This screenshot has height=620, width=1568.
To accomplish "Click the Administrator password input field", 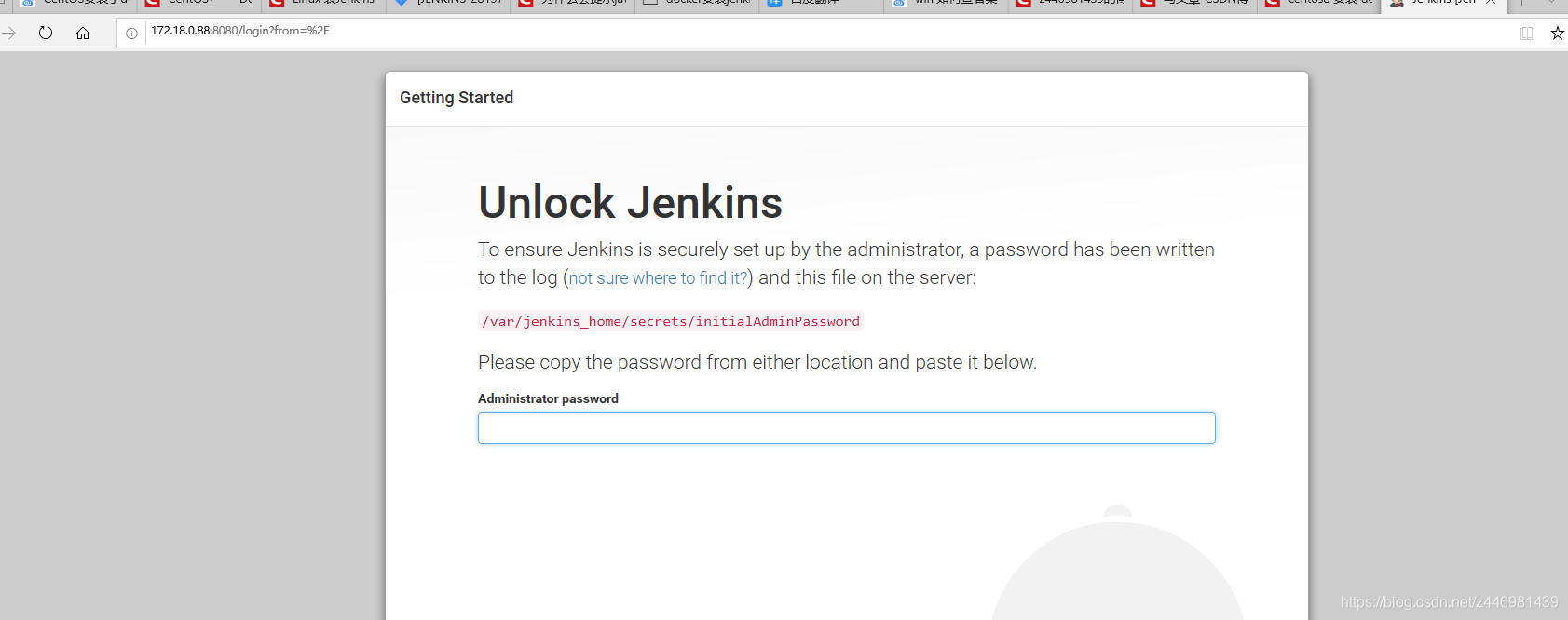I will point(847,428).
